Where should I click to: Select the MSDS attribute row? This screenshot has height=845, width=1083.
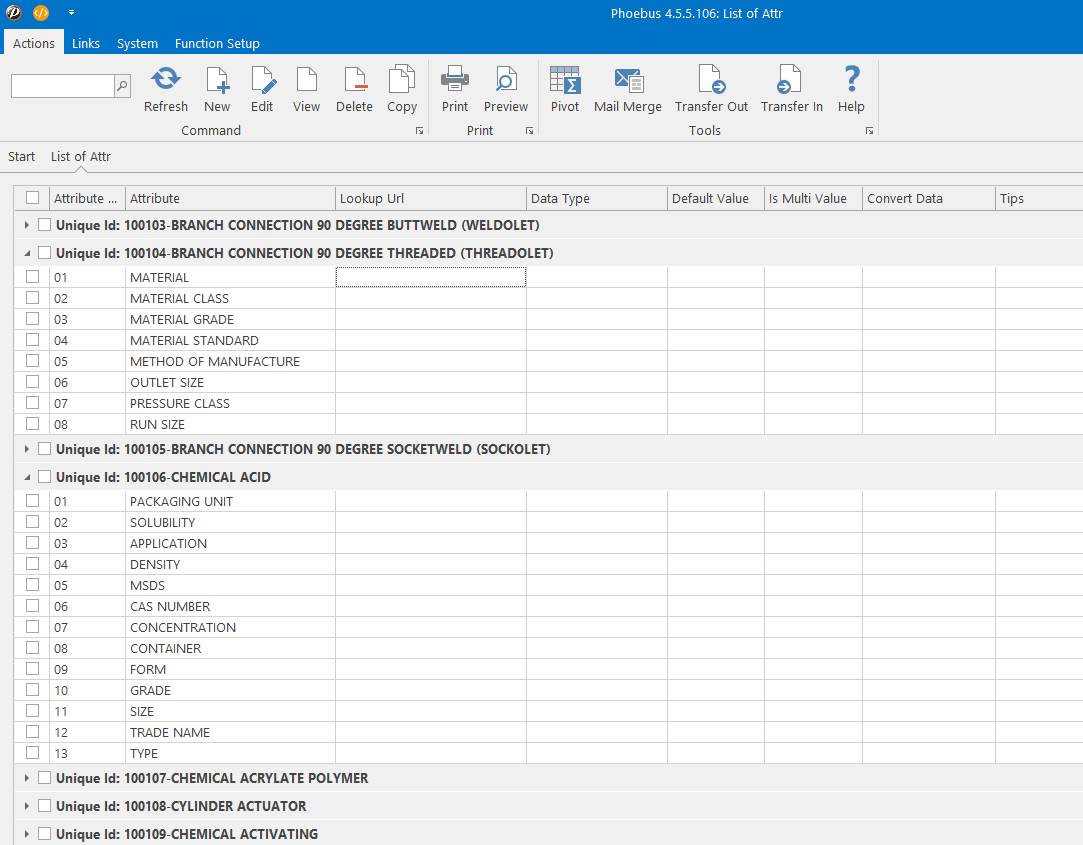pyautogui.click(x=147, y=585)
